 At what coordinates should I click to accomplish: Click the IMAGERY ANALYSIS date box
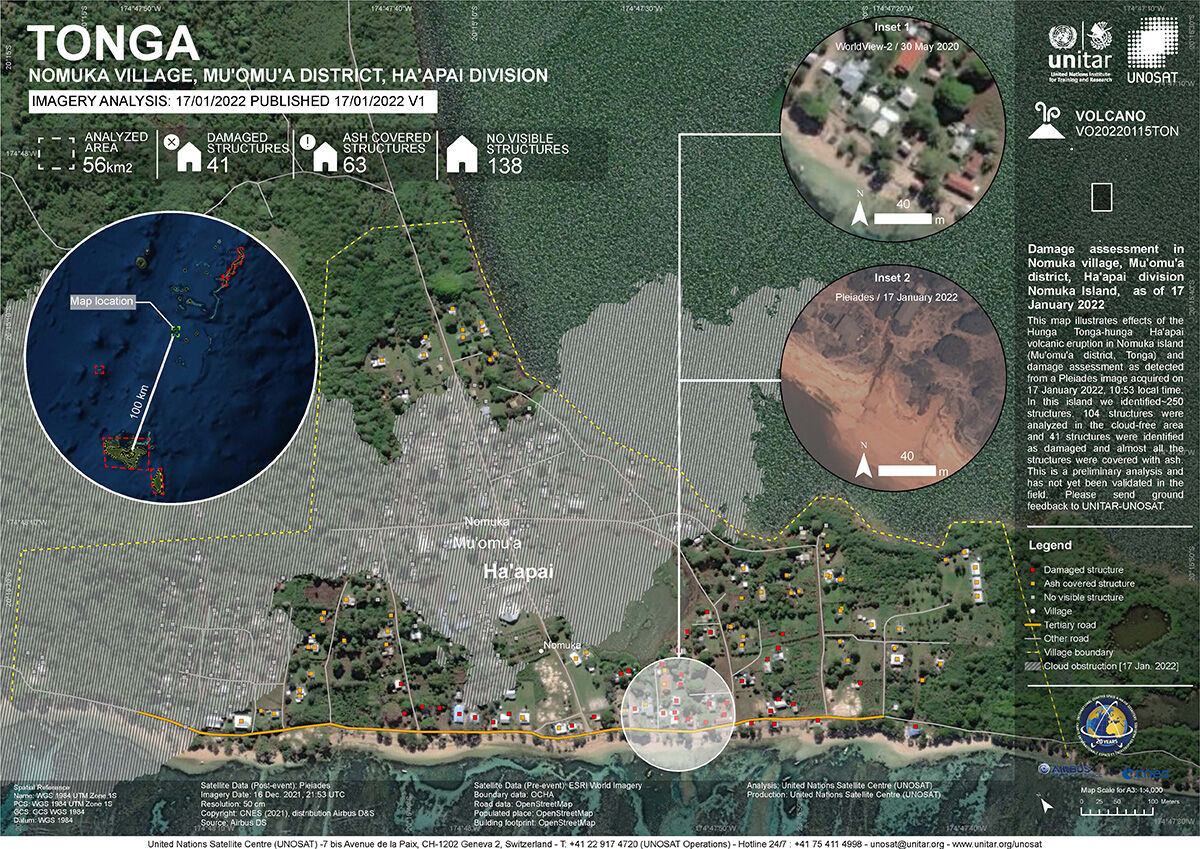232,101
